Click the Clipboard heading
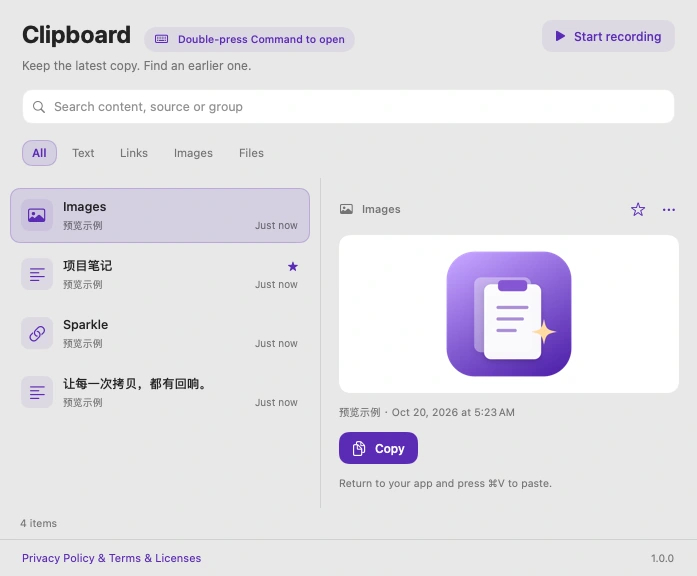This screenshot has height=576, width=697. coord(76,35)
